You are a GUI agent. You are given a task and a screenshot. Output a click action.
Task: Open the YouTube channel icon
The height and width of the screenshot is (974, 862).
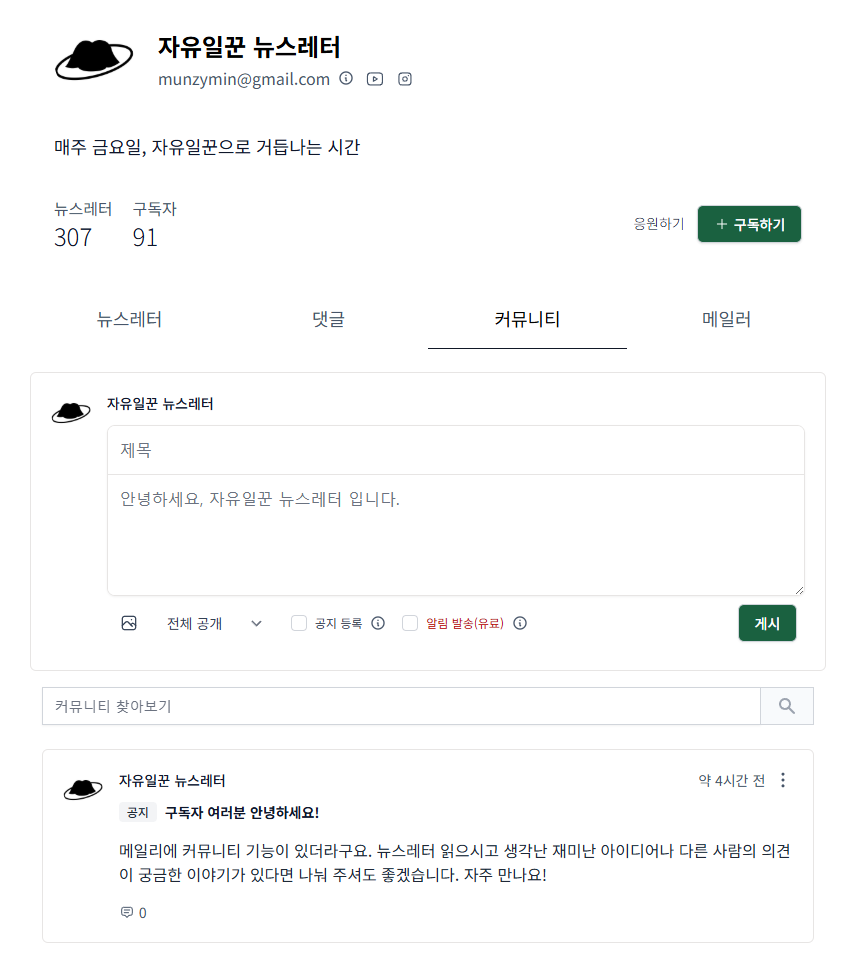pyautogui.click(x=375, y=78)
